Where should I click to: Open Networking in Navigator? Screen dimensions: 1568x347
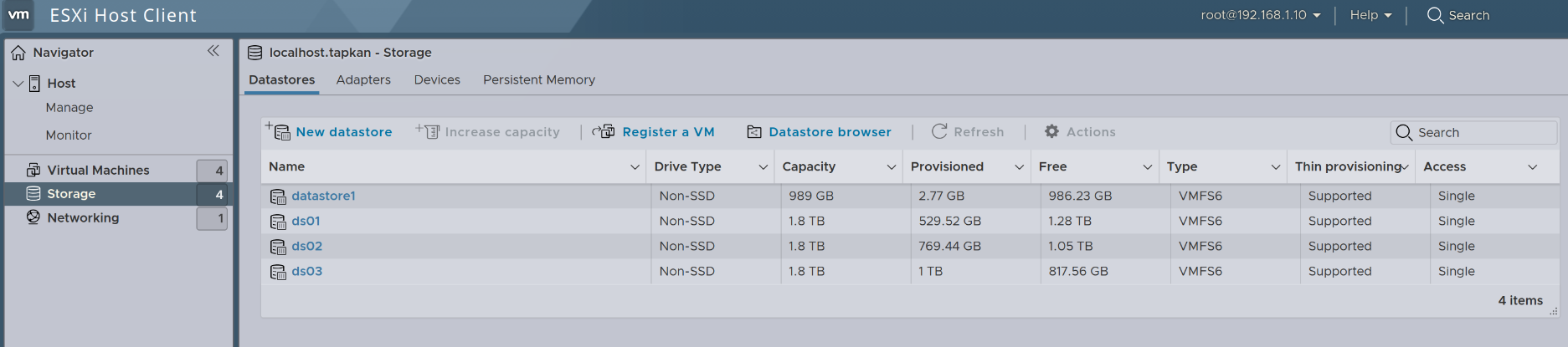pos(83,217)
